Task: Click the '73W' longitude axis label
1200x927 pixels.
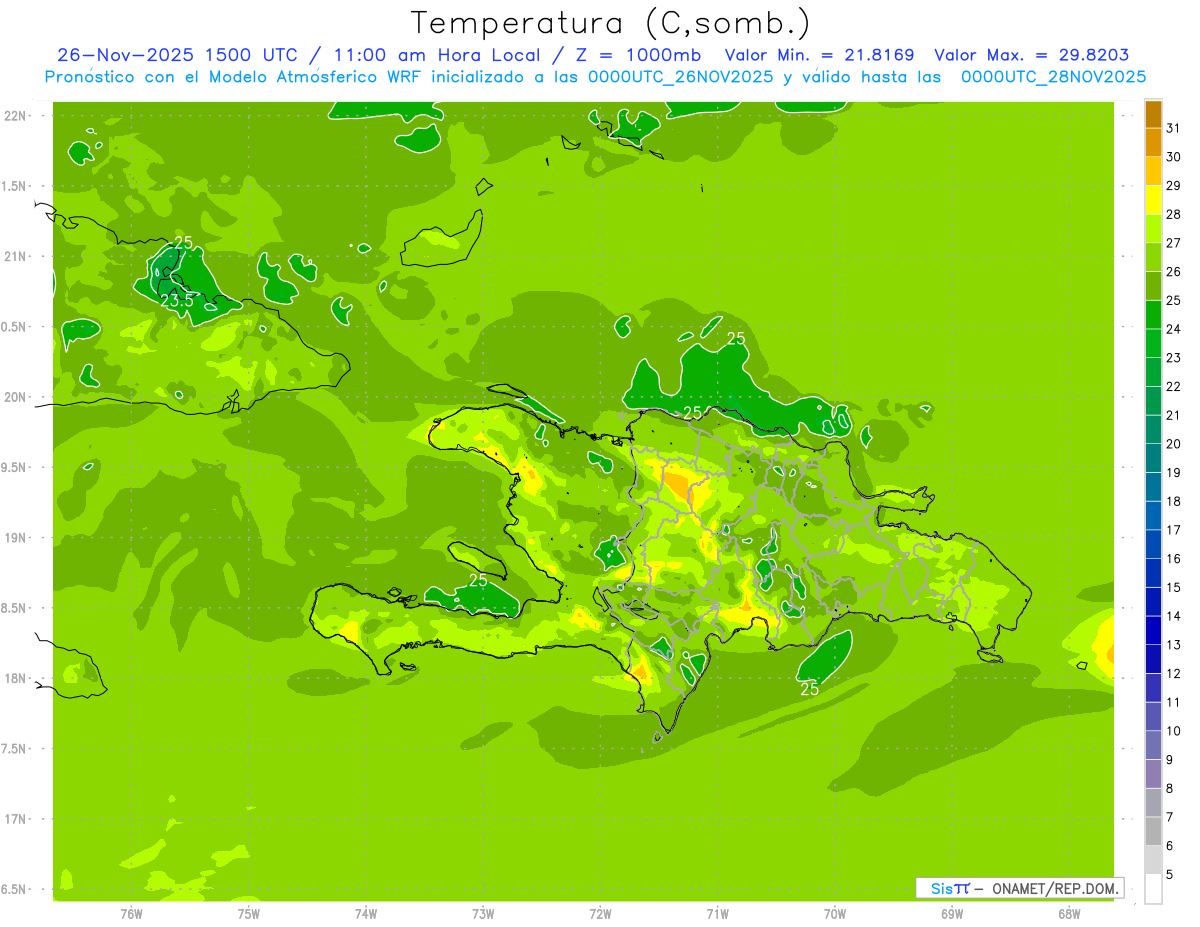Action: click(x=483, y=914)
